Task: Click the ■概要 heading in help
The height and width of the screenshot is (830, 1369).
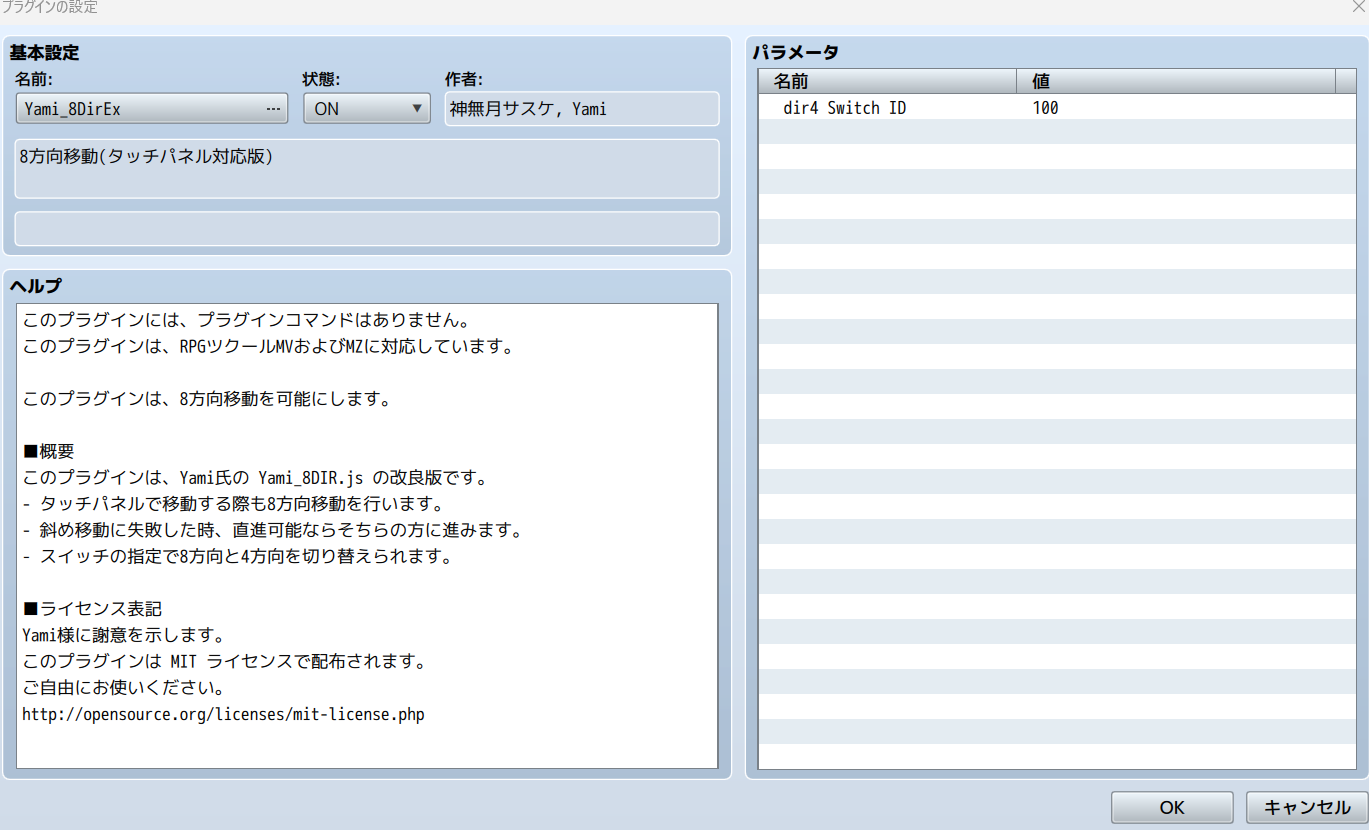Action: point(48,452)
